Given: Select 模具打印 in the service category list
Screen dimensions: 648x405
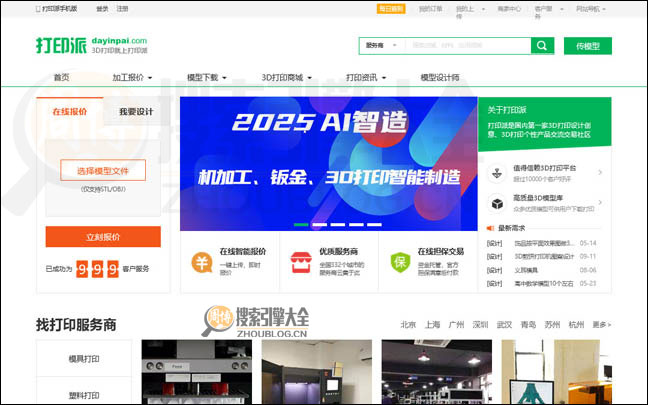Looking at the screenshot, I should 84,359.
